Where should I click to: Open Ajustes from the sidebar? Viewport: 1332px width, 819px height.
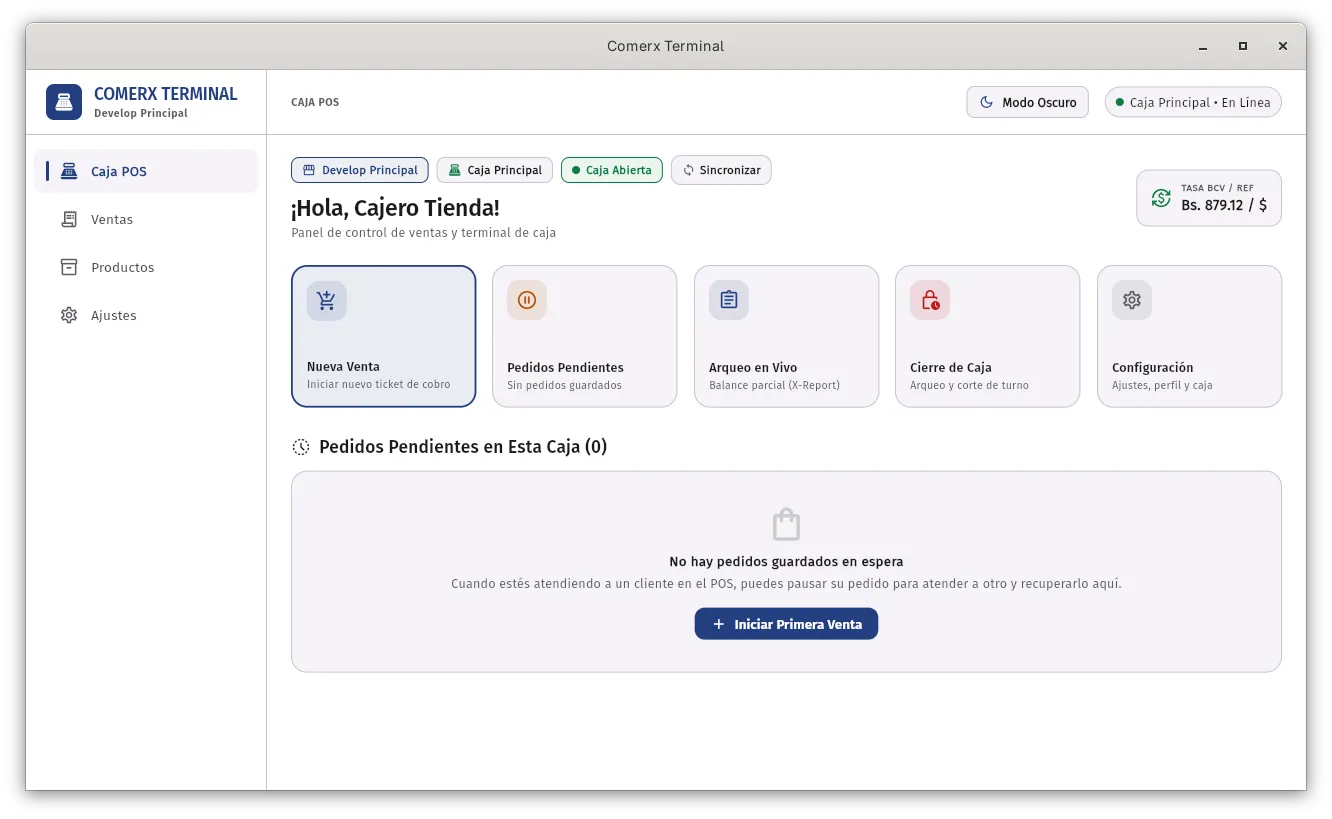[x=146, y=315]
